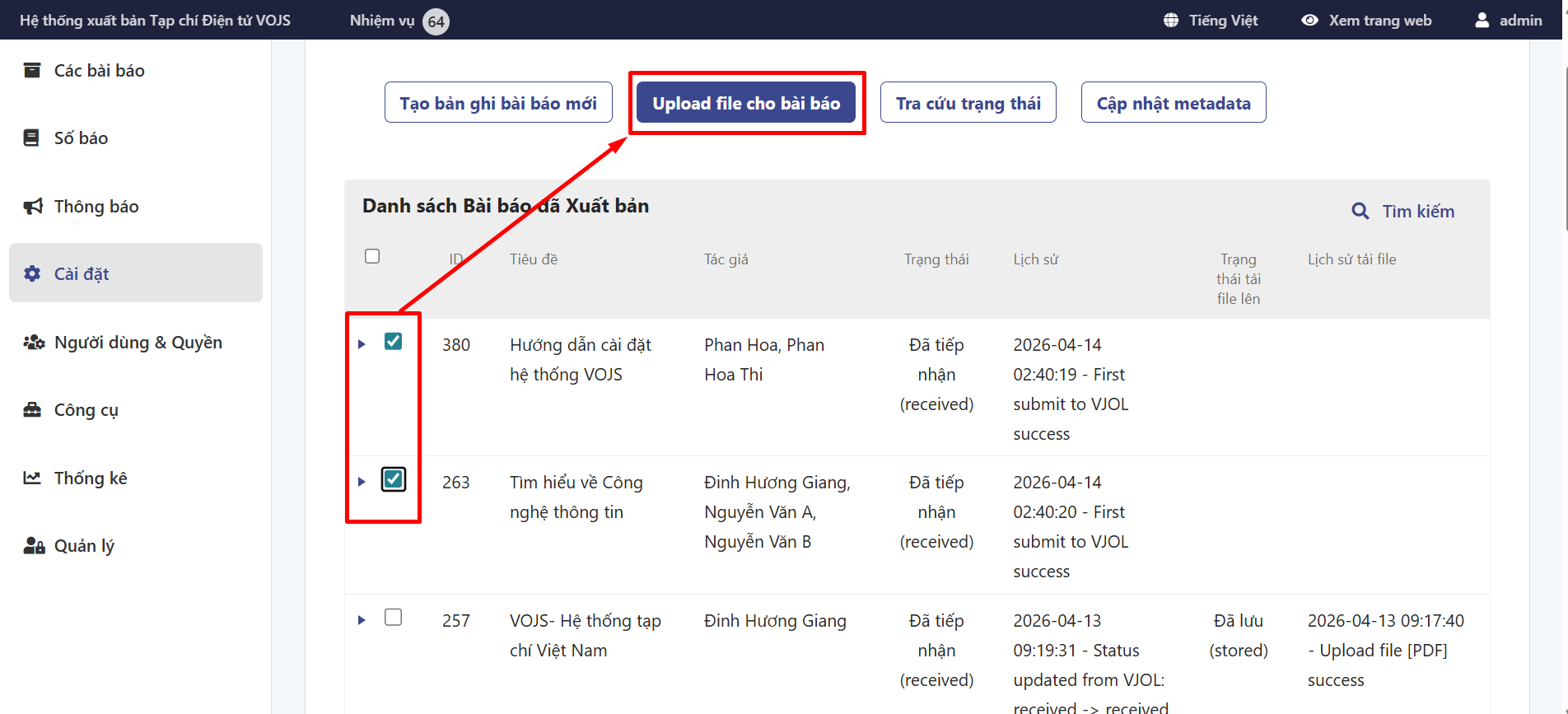Screen dimensions: 1568x714
Task: Click title 'Hướng dẫn cài đặt hệ thống VOJS'
Action: 581,360
